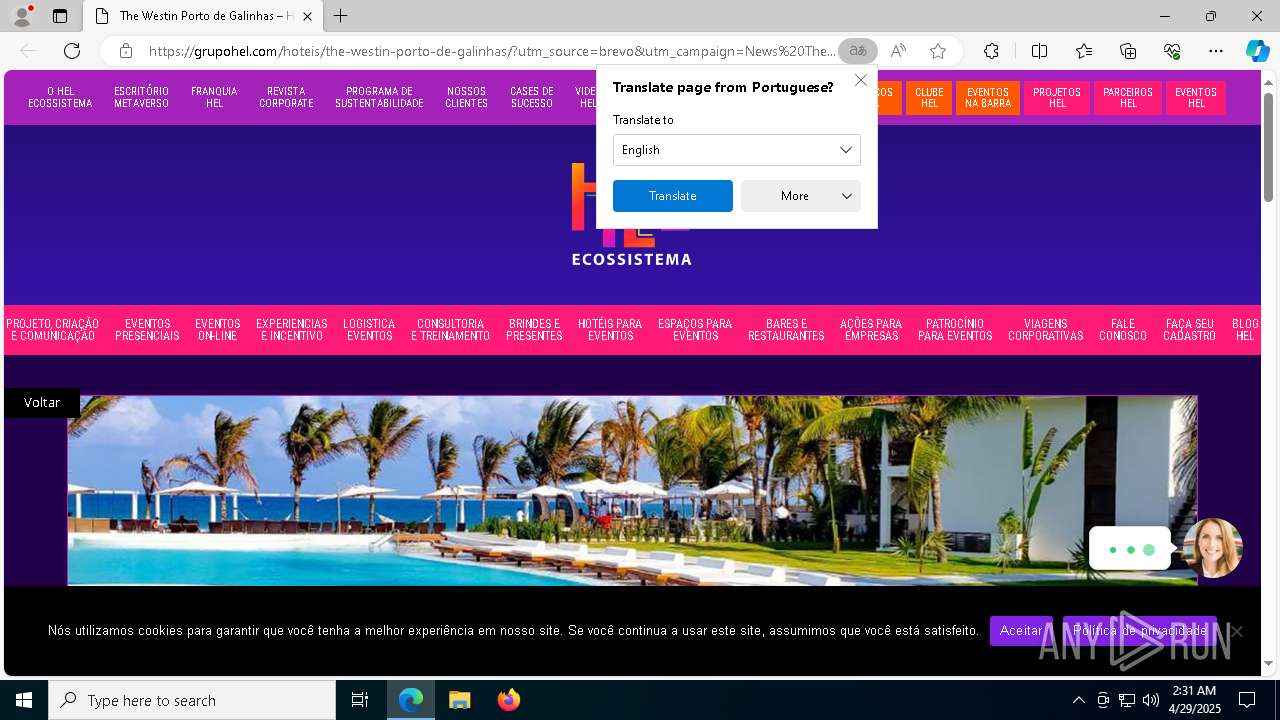Open File Explorer from taskbar
Screen dimensions: 1280x720
point(459,700)
